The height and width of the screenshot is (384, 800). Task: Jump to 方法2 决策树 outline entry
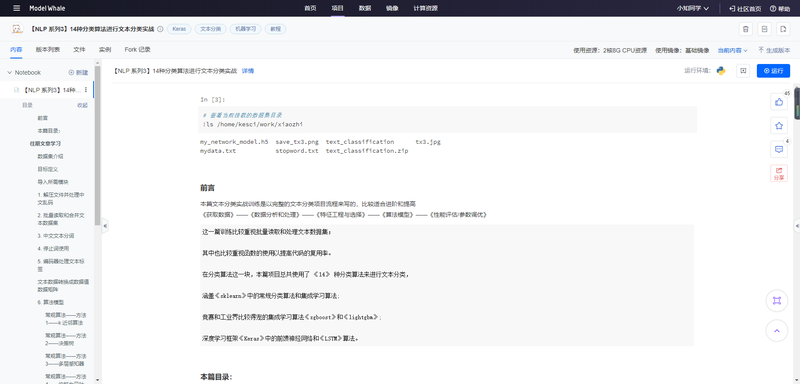[66, 339]
